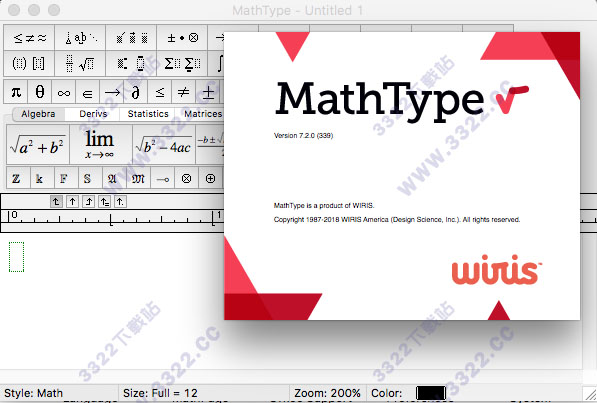Dismiss the MathType about splash window

point(402,176)
